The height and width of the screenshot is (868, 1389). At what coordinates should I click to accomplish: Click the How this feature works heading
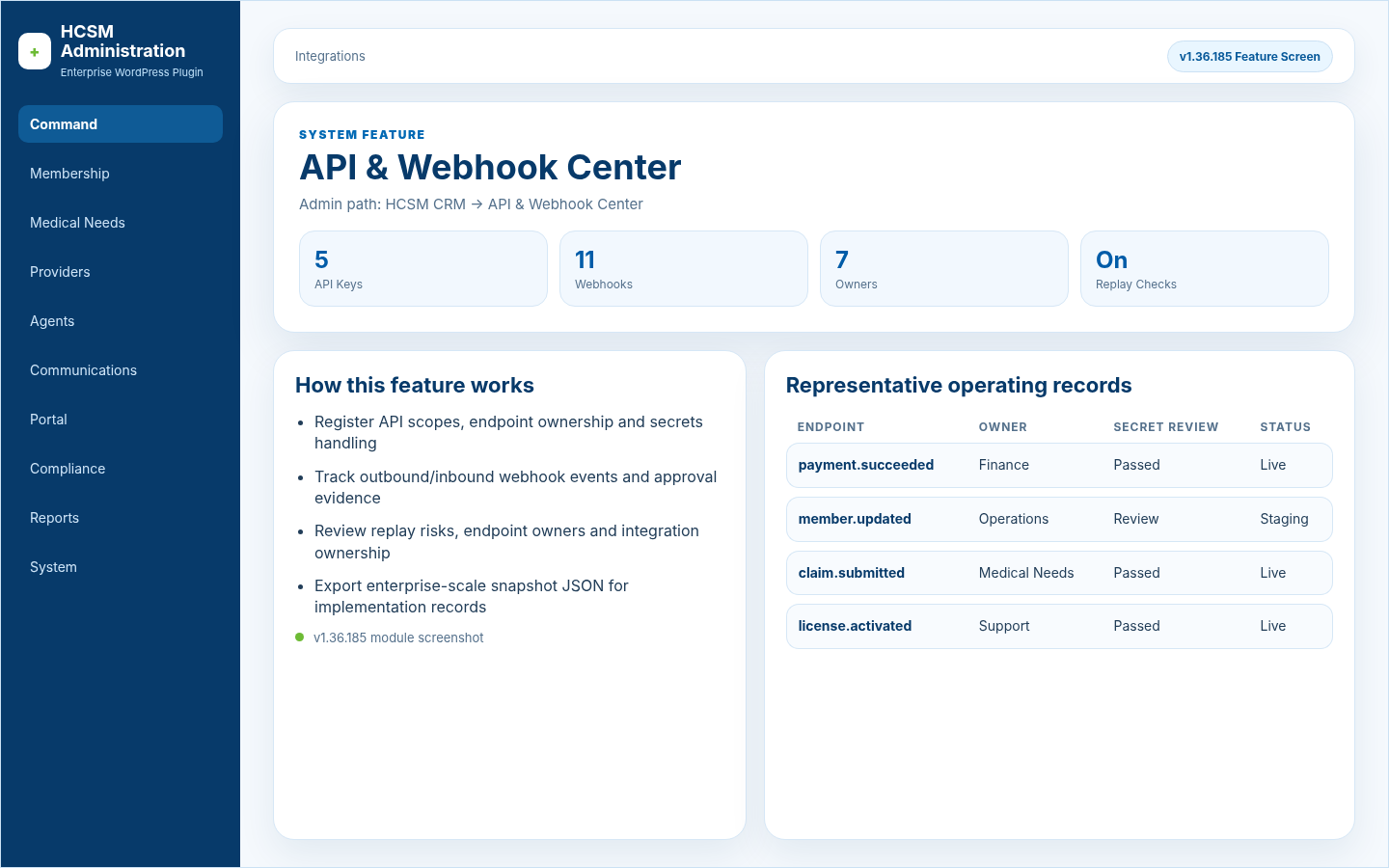pos(415,386)
